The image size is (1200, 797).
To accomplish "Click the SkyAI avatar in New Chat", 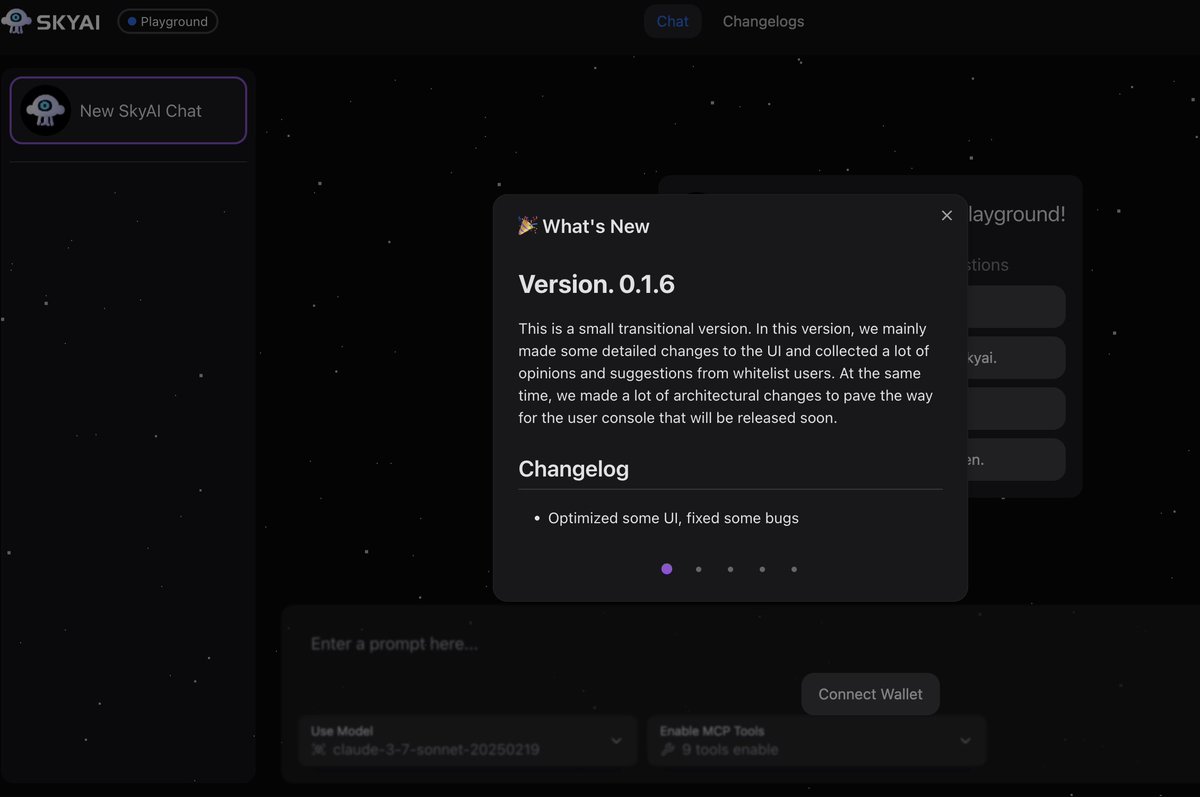I will (x=46, y=110).
